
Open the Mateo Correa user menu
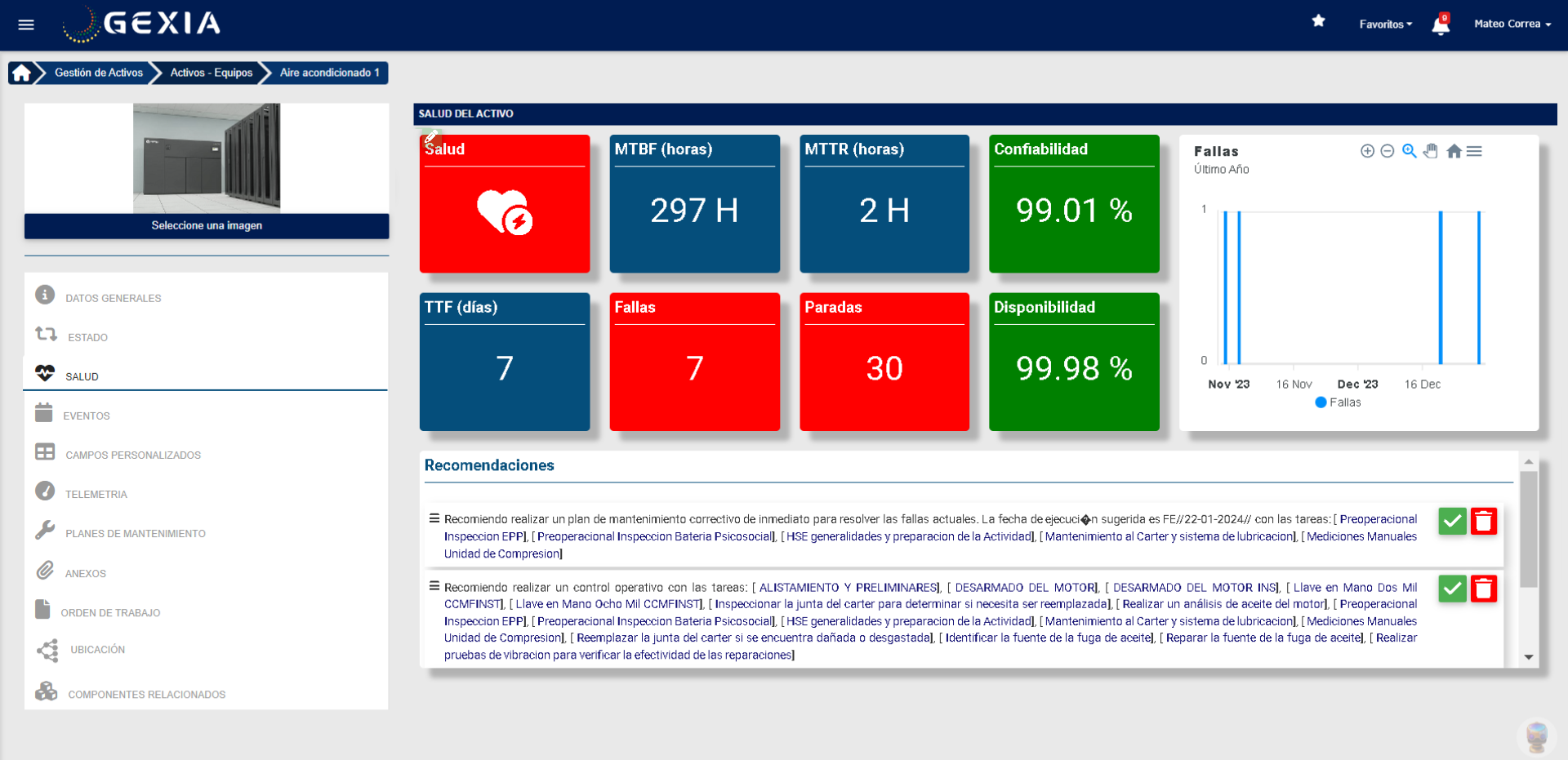[1512, 24]
